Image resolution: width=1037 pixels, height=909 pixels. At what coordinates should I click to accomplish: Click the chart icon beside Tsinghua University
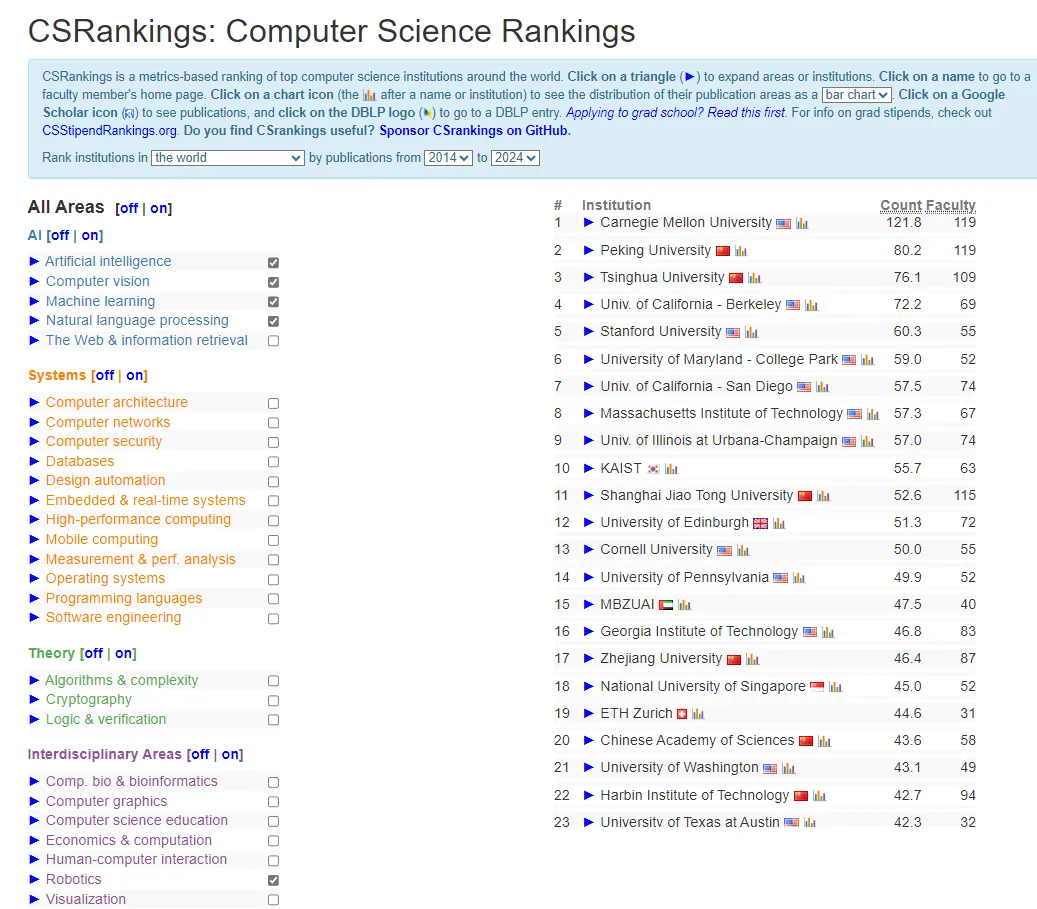[754, 278]
